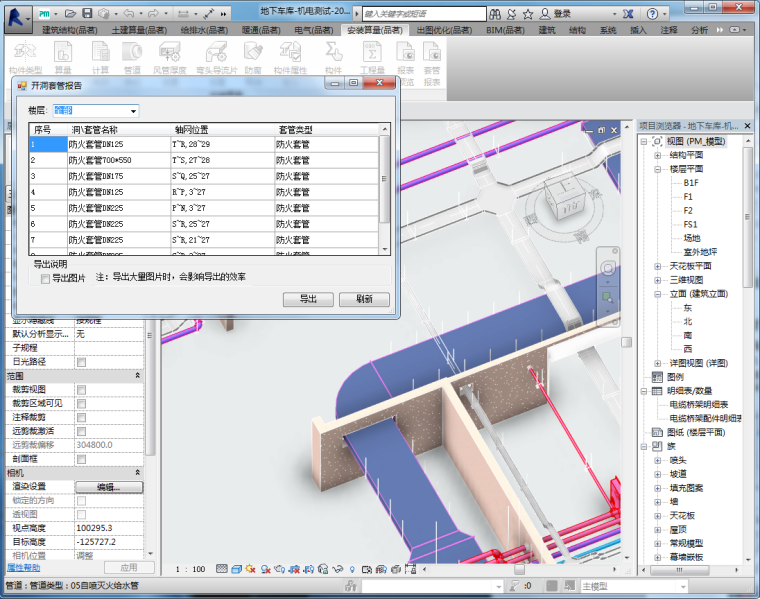Collapse the 楼层平面 tree node

click(658, 169)
